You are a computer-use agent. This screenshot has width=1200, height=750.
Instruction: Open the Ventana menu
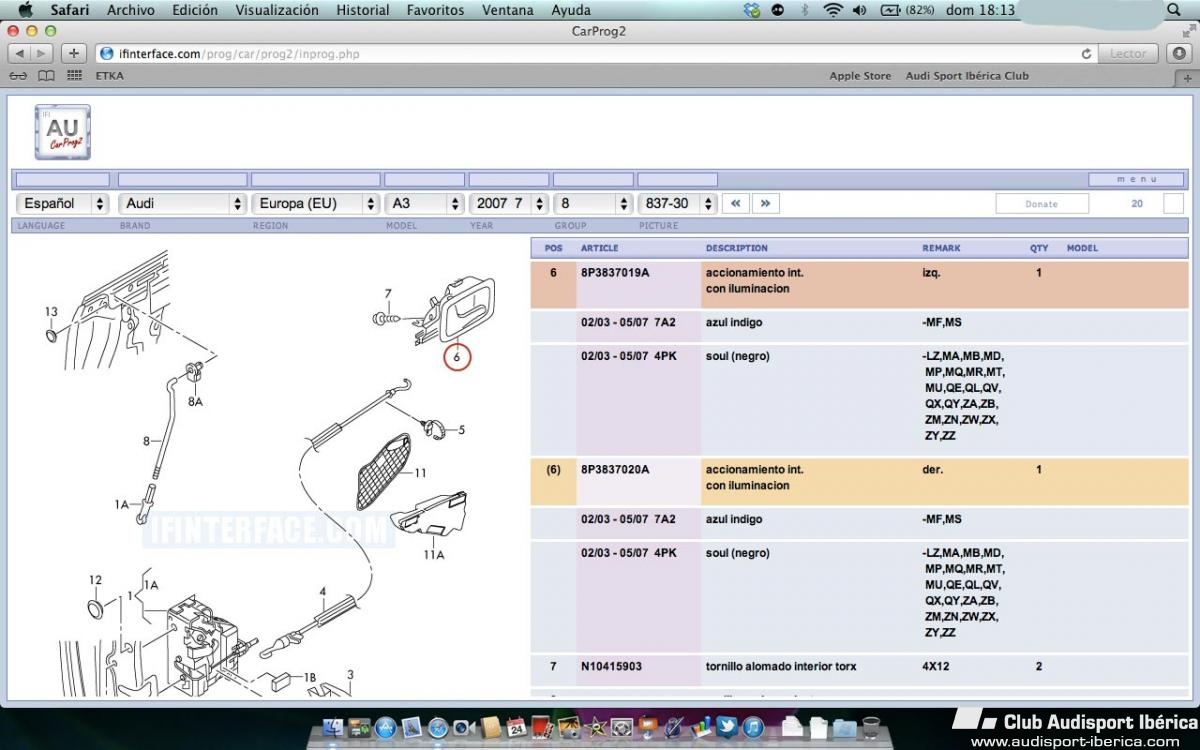(x=508, y=10)
